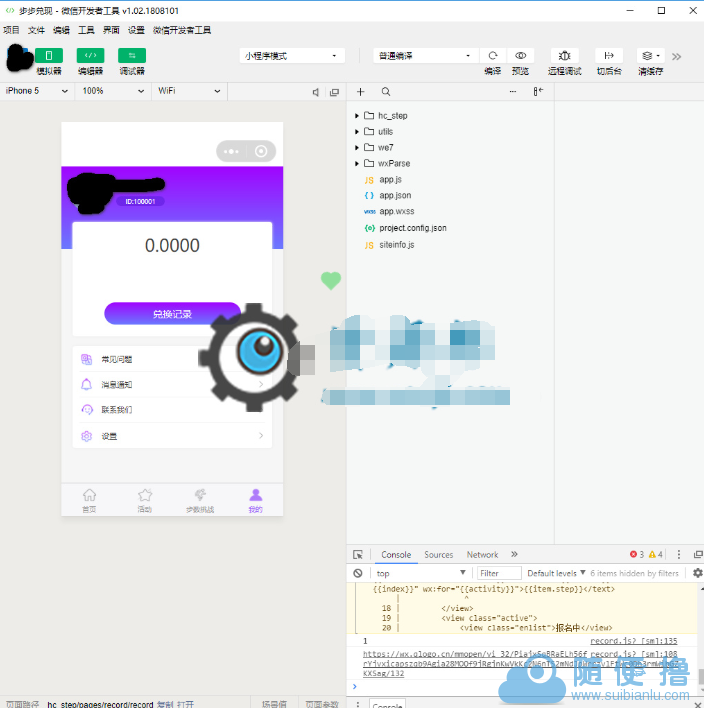Open the 100% zoom dropdown
The image size is (704, 708).
click(113, 91)
